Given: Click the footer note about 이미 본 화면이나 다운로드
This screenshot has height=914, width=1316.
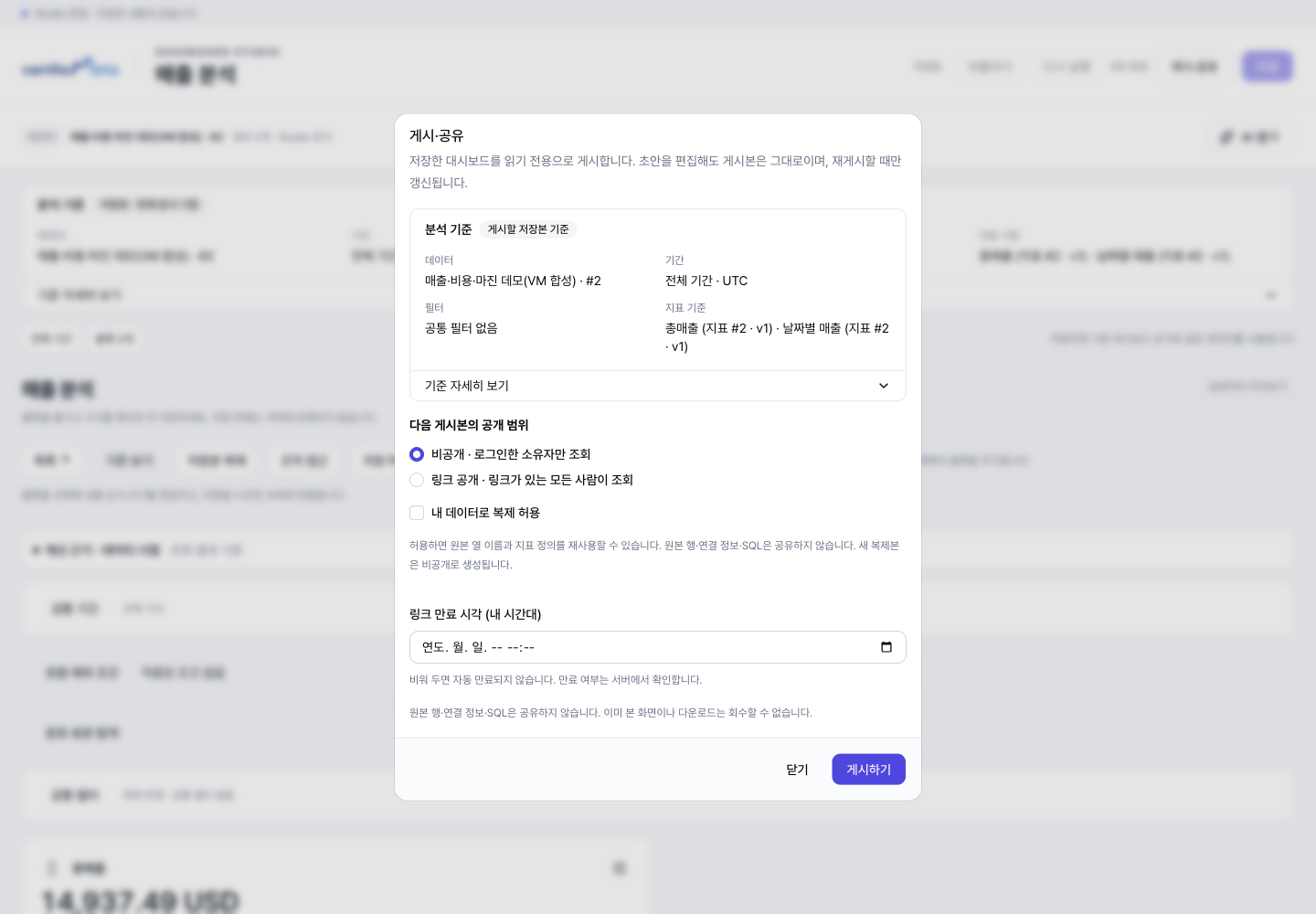Looking at the screenshot, I should (610, 713).
